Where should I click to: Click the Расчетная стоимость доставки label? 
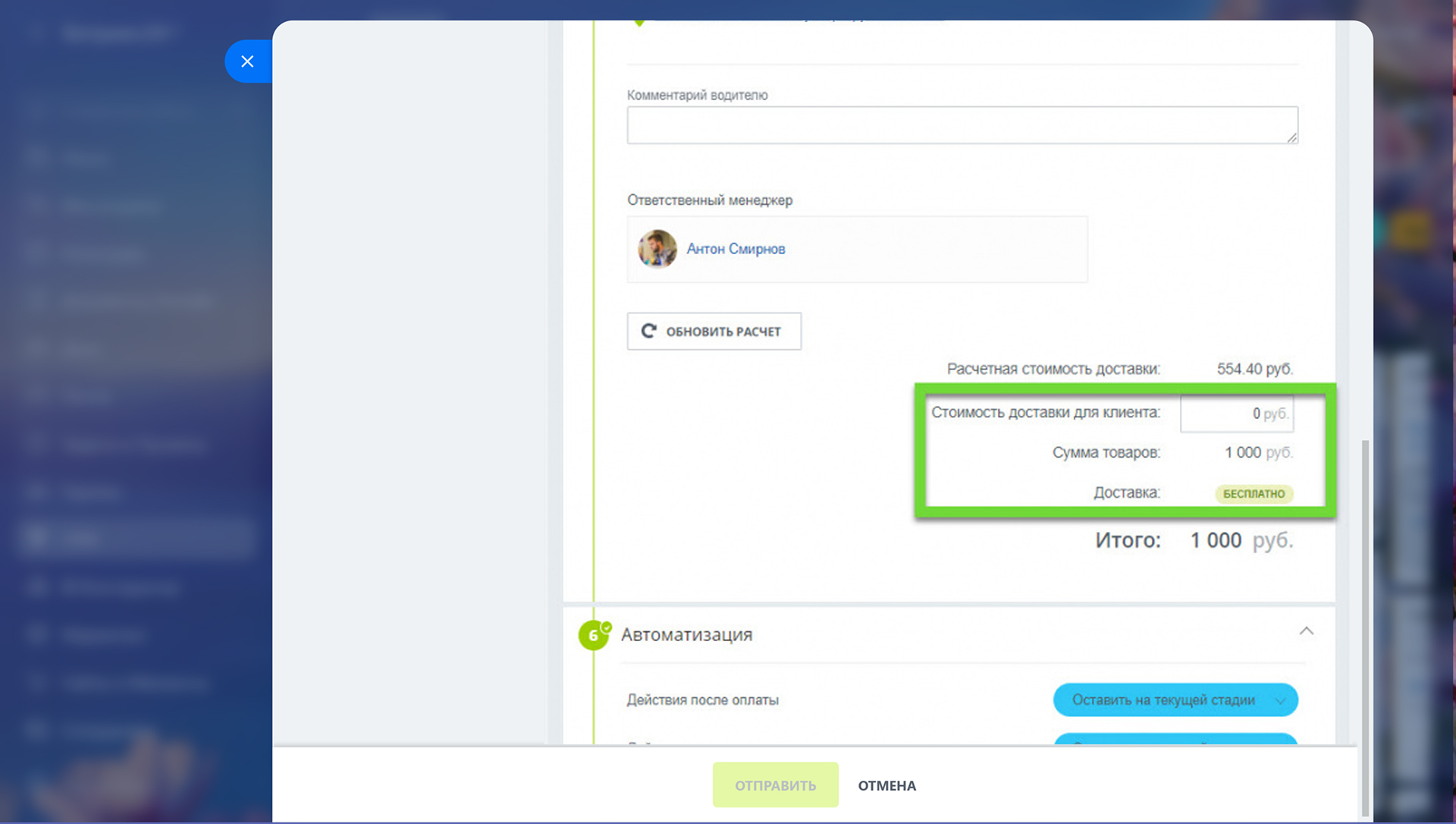(1053, 370)
